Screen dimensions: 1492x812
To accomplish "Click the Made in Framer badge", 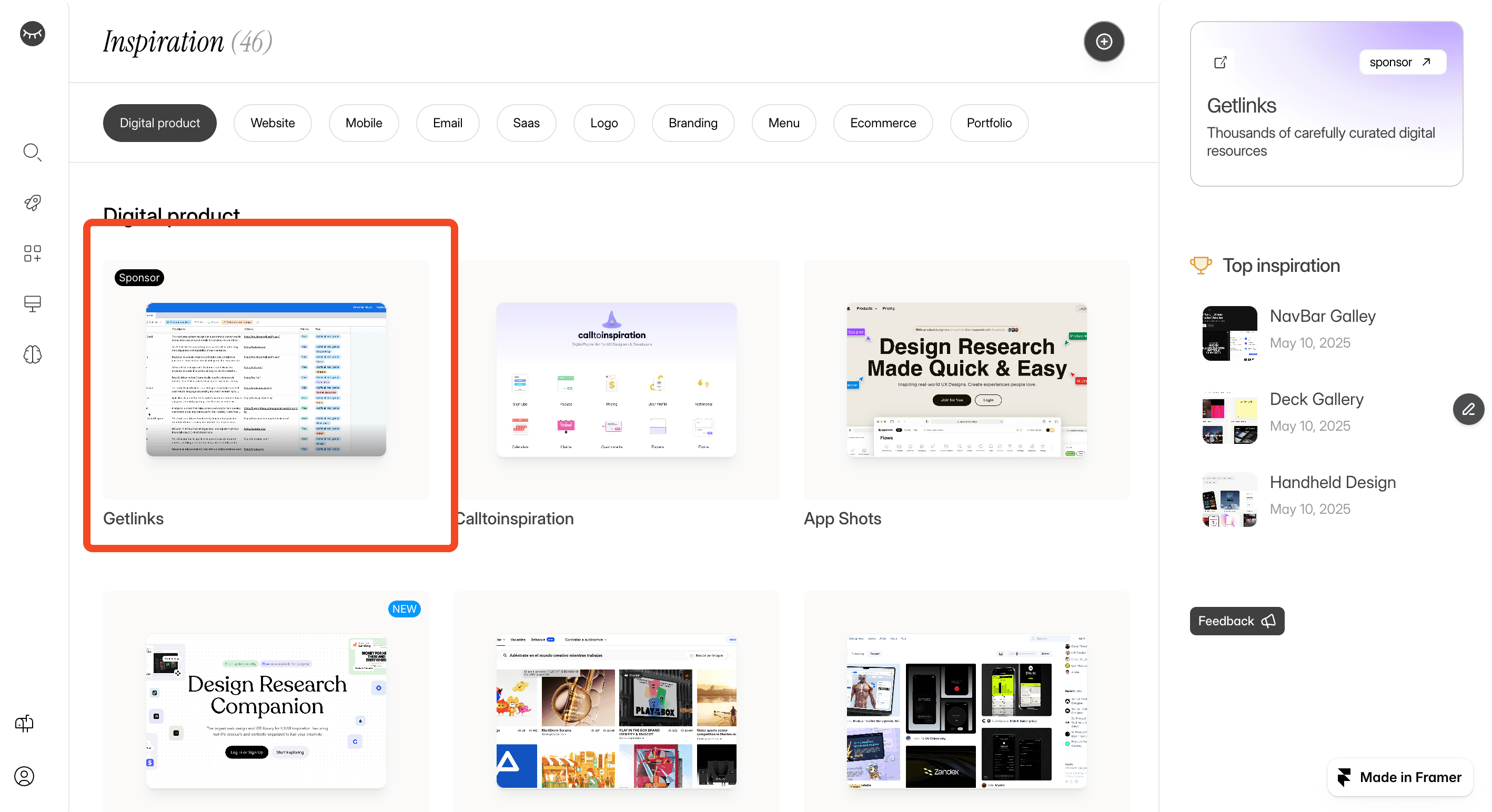I will [1400, 777].
